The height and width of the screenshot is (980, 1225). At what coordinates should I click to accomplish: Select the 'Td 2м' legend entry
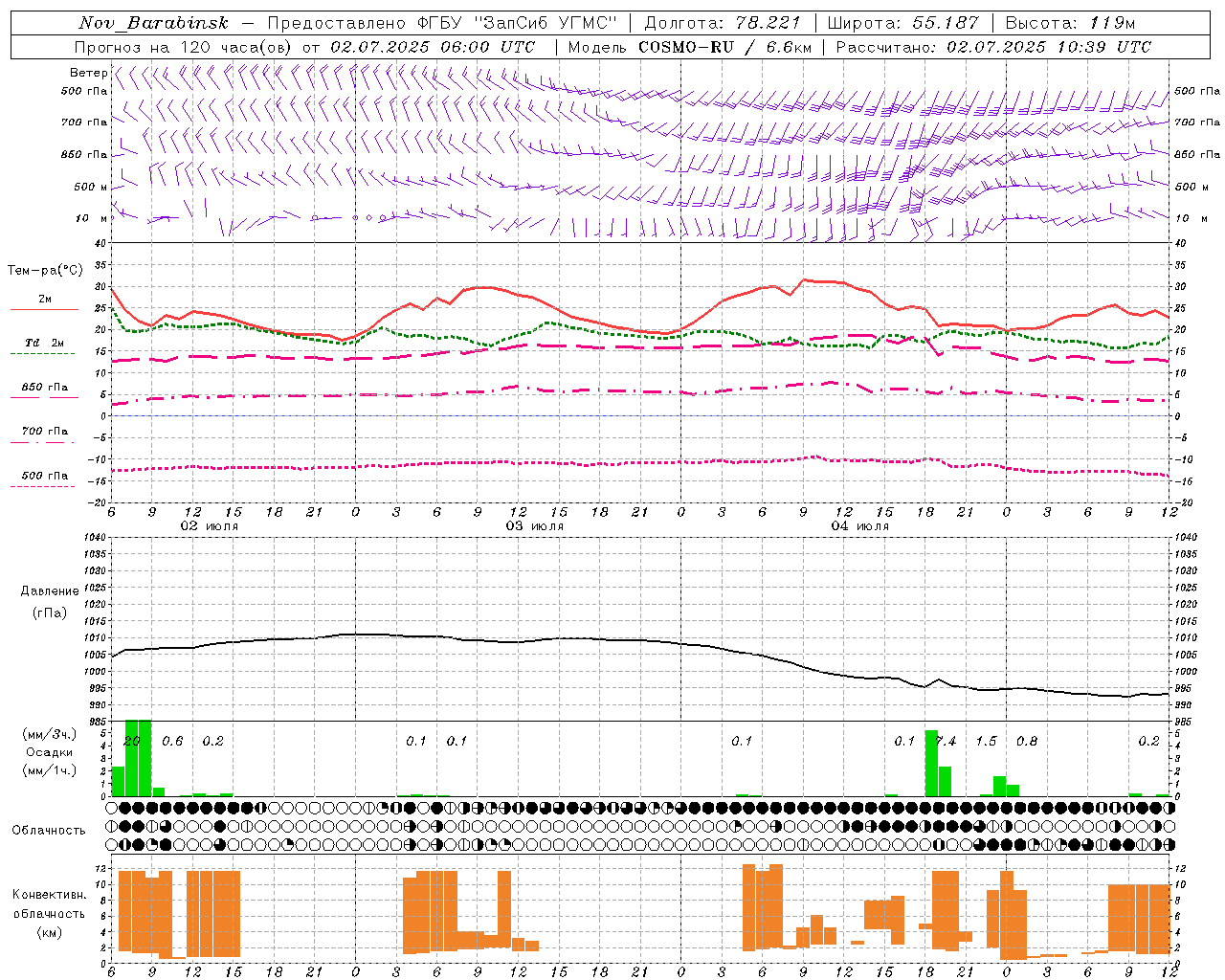[x=45, y=343]
